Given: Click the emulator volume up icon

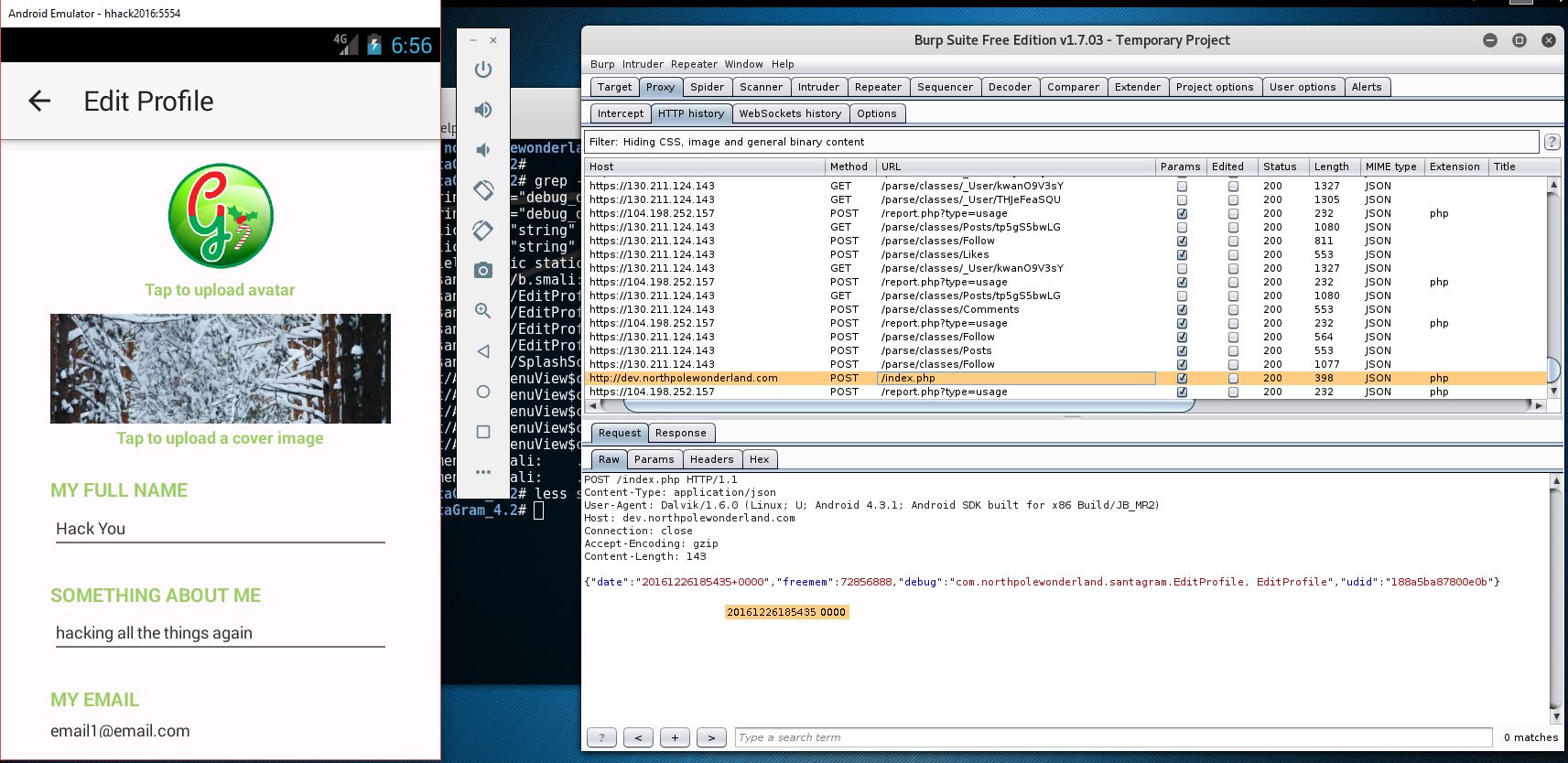Looking at the screenshot, I should (x=483, y=110).
